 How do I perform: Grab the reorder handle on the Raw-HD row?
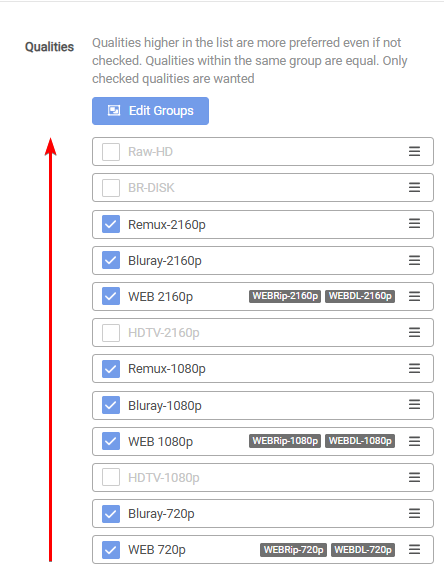pyautogui.click(x=414, y=151)
